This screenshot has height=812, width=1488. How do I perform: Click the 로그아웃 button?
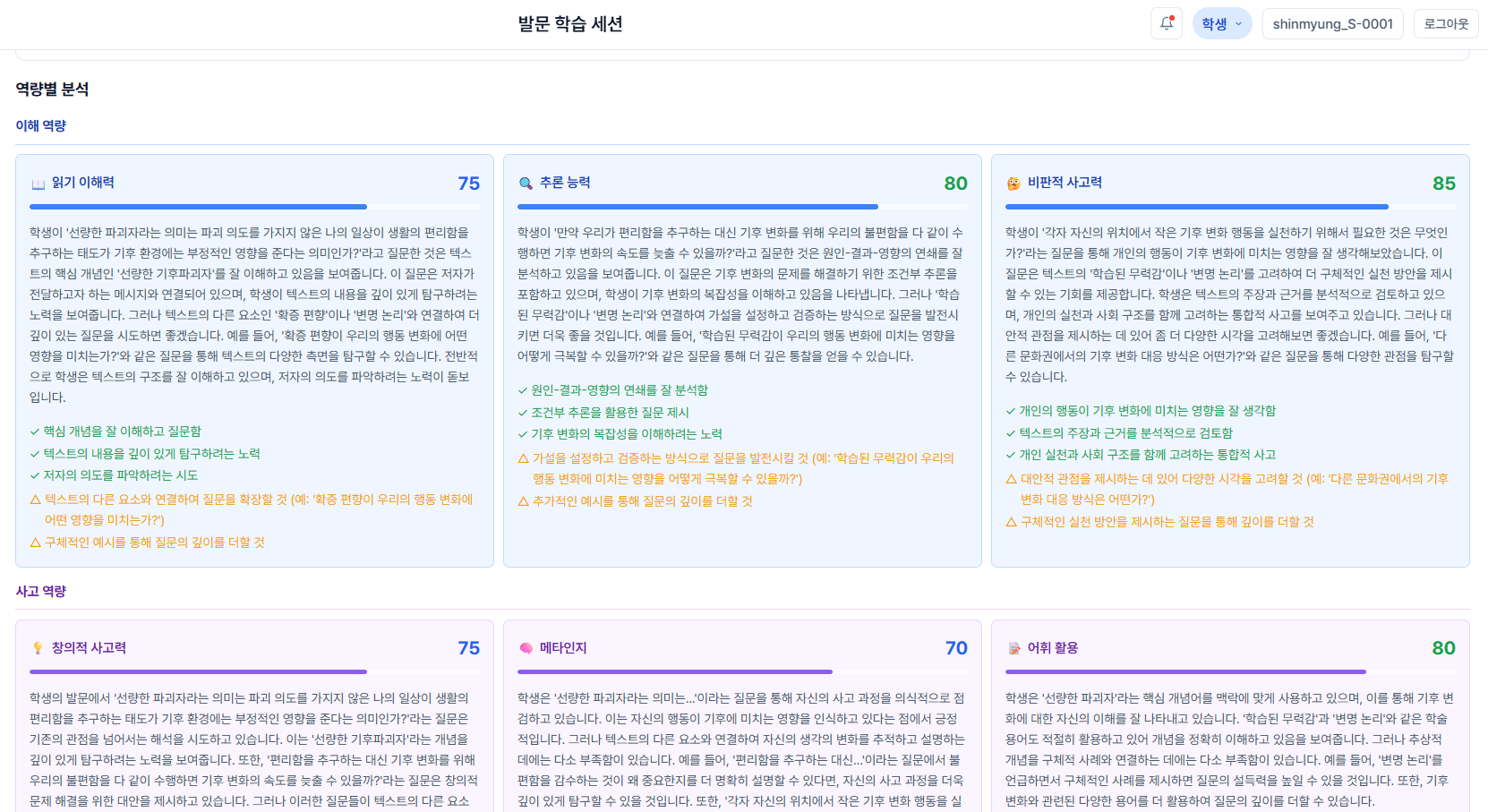[1446, 23]
